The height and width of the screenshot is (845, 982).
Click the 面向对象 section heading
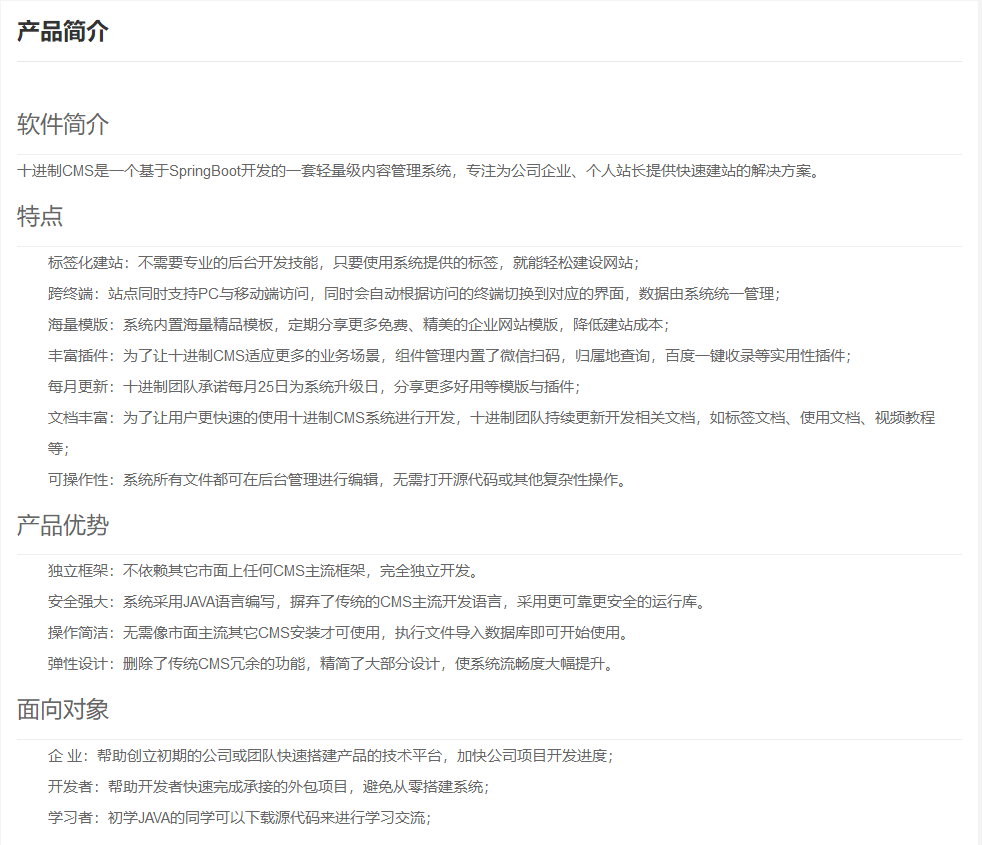click(63, 710)
